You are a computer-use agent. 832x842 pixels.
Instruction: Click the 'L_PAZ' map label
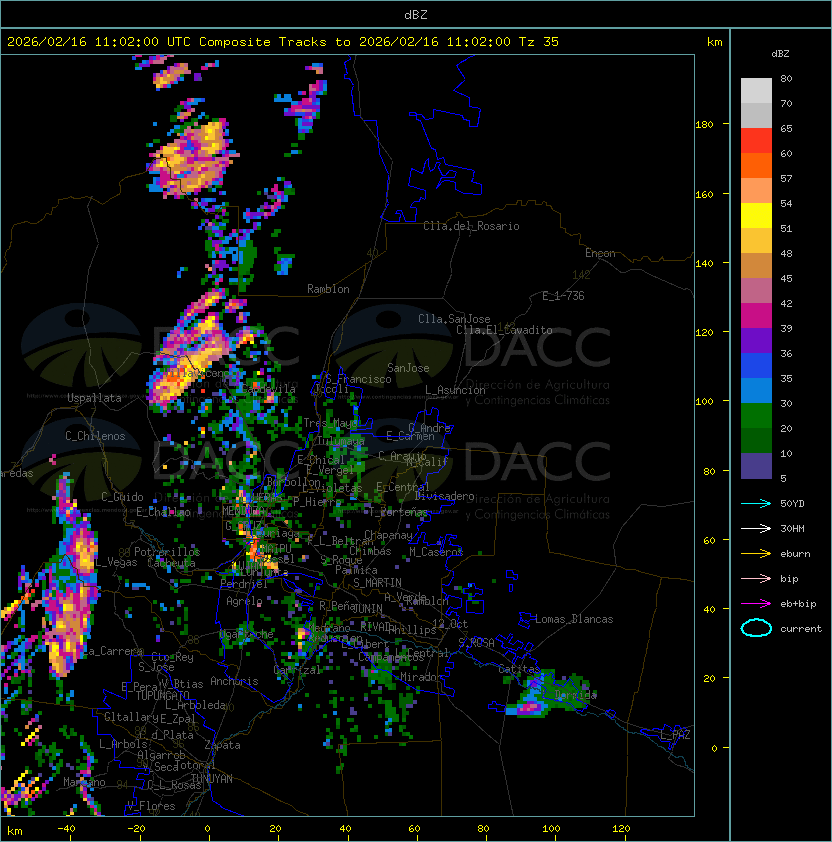pyautogui.click(x=675, y=735)
